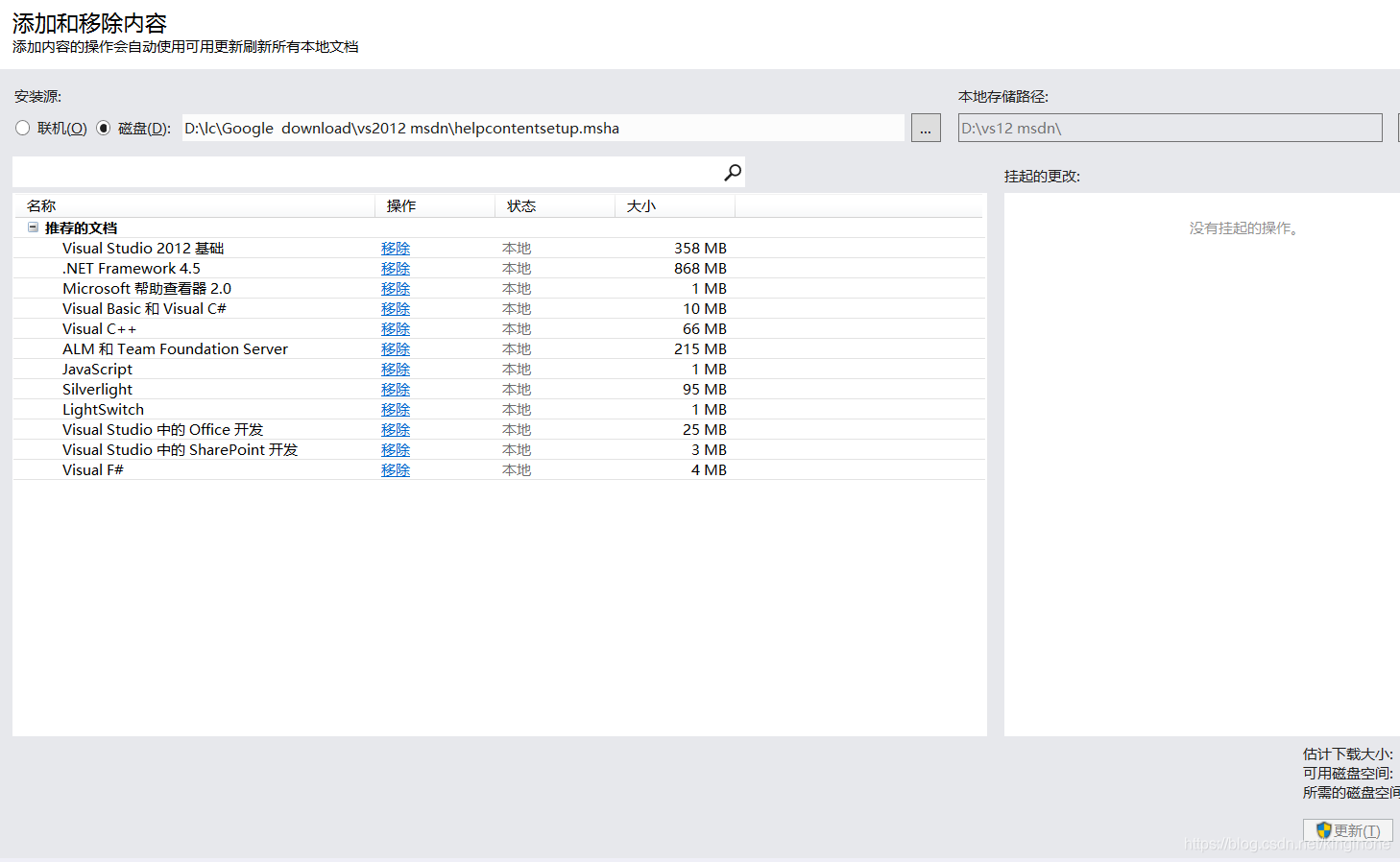The width and height of the screenshot is (1400, 862).
Task: Click 移除 for ALM 和 Team Foundation Server
Action: tap(396, 349)
